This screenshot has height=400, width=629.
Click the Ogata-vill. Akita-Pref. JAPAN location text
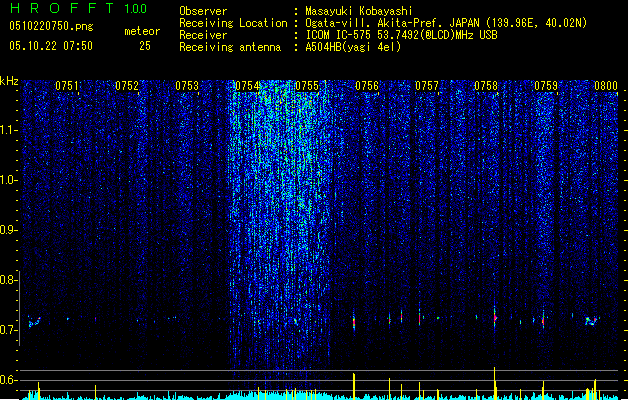tap(446, 23)
